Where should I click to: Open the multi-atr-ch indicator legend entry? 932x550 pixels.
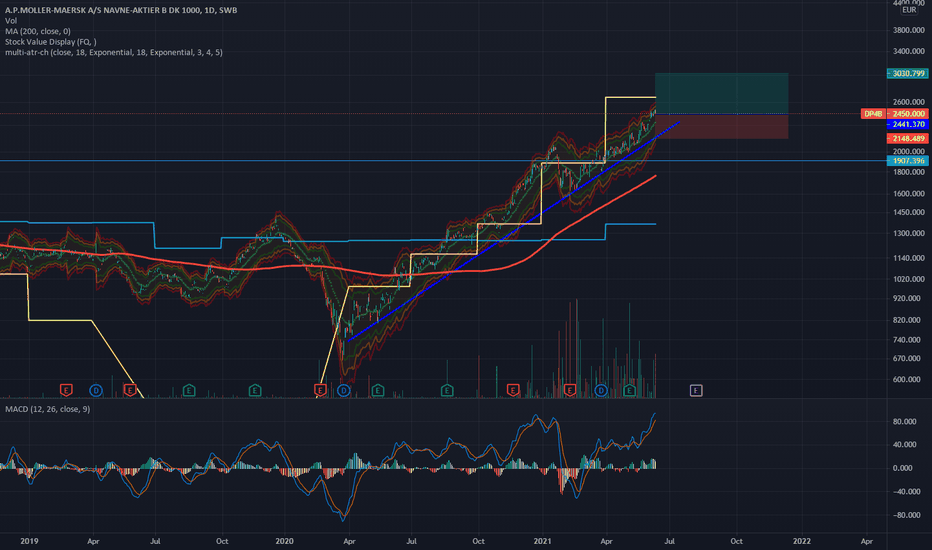114,52
